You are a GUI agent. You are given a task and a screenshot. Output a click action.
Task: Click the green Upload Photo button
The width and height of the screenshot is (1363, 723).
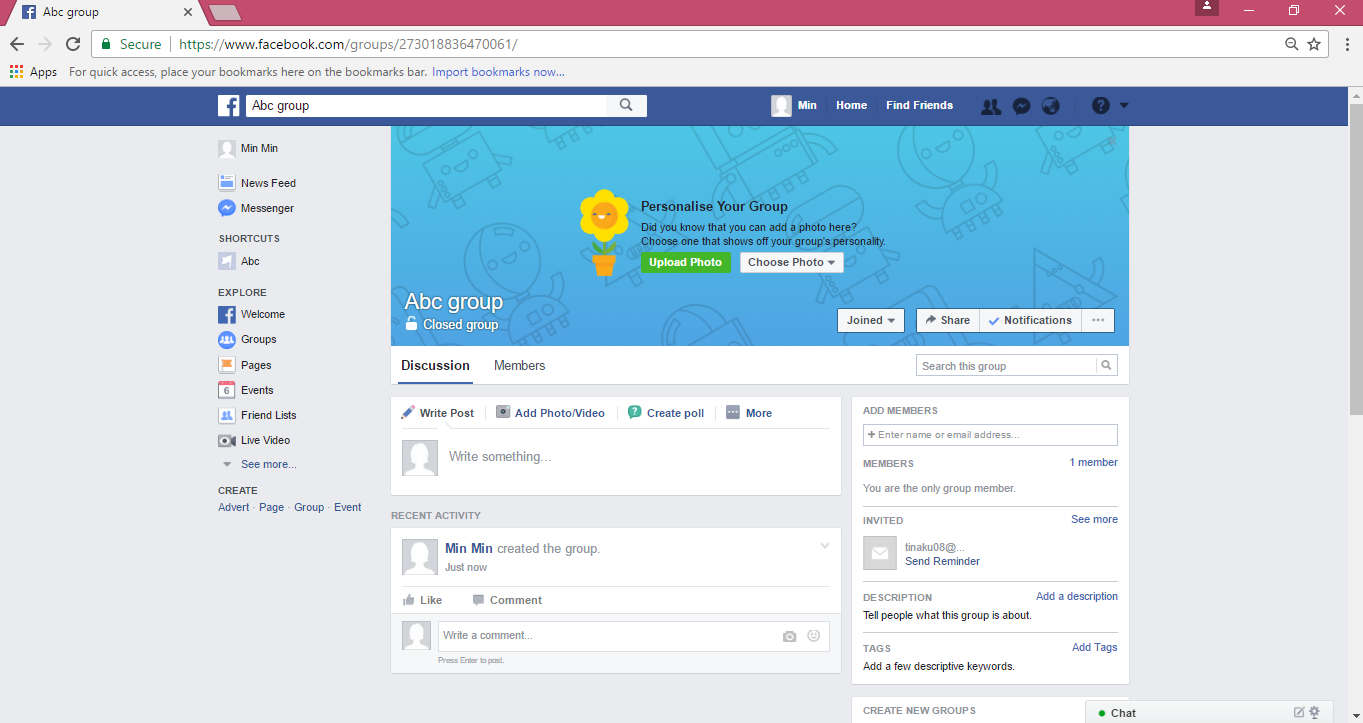pos(686,262)
